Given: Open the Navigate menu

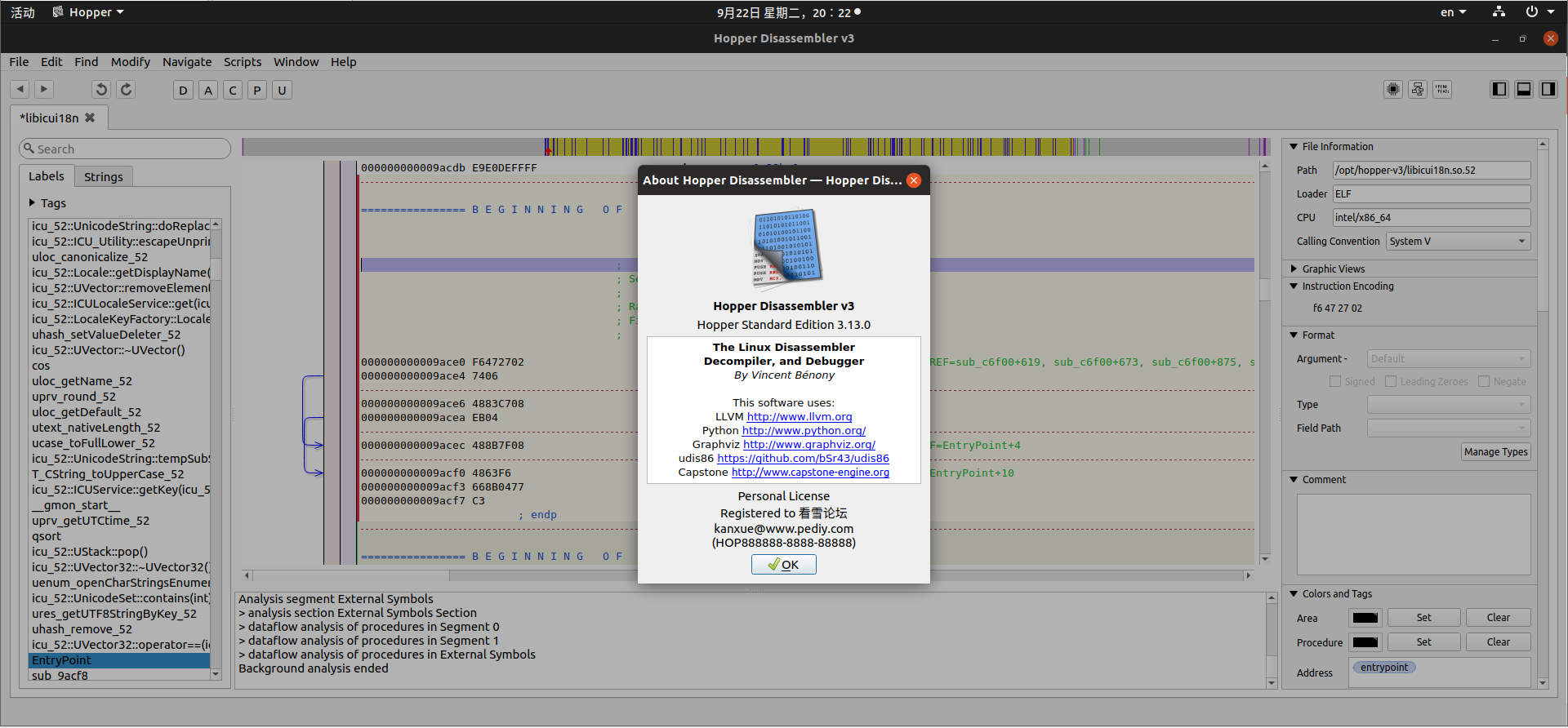Looking at the screenshot, I should [x=187, y=62].
